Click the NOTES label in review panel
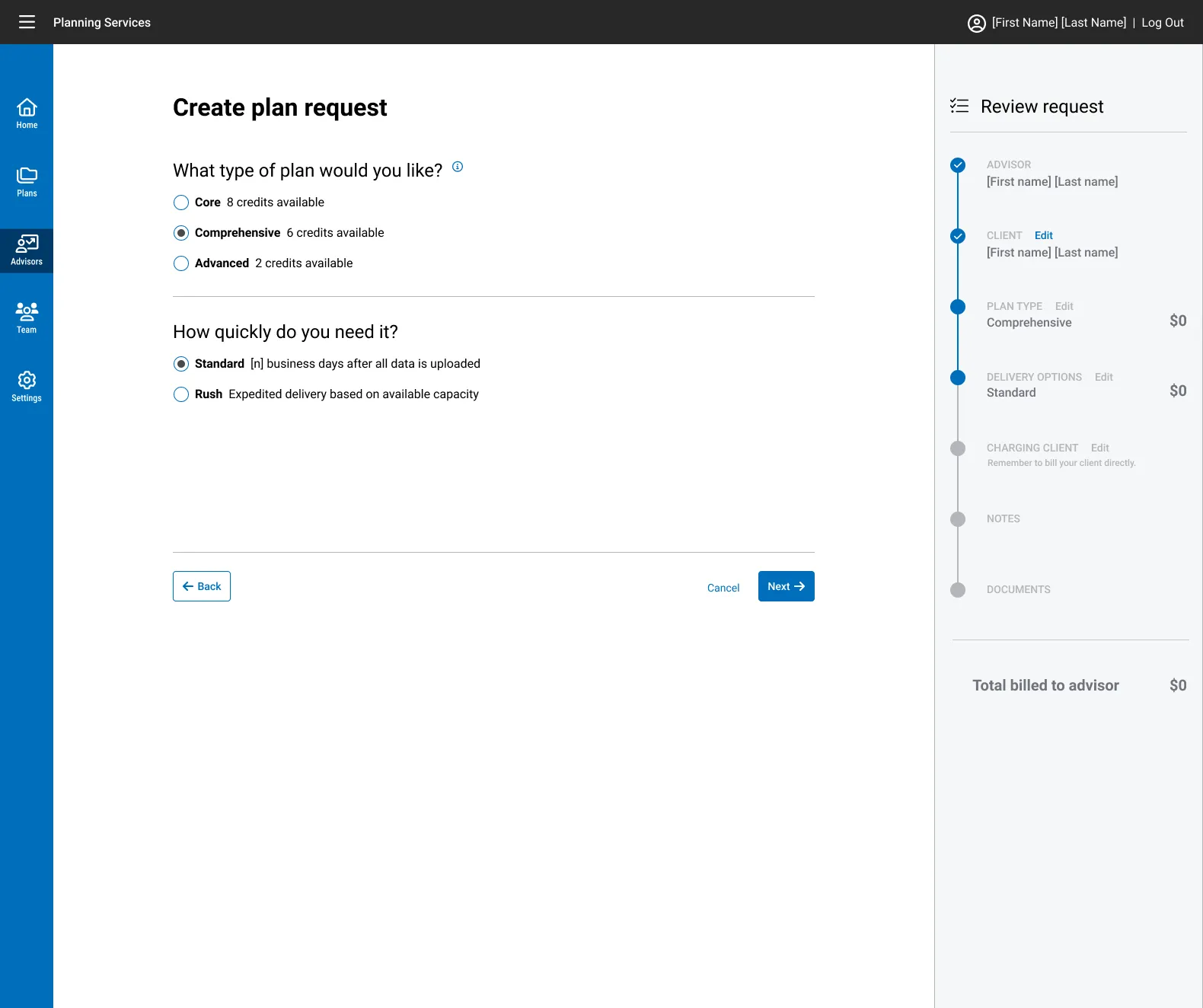The height and width of the screenshot is (1008, 1203). click(1004, 518)
